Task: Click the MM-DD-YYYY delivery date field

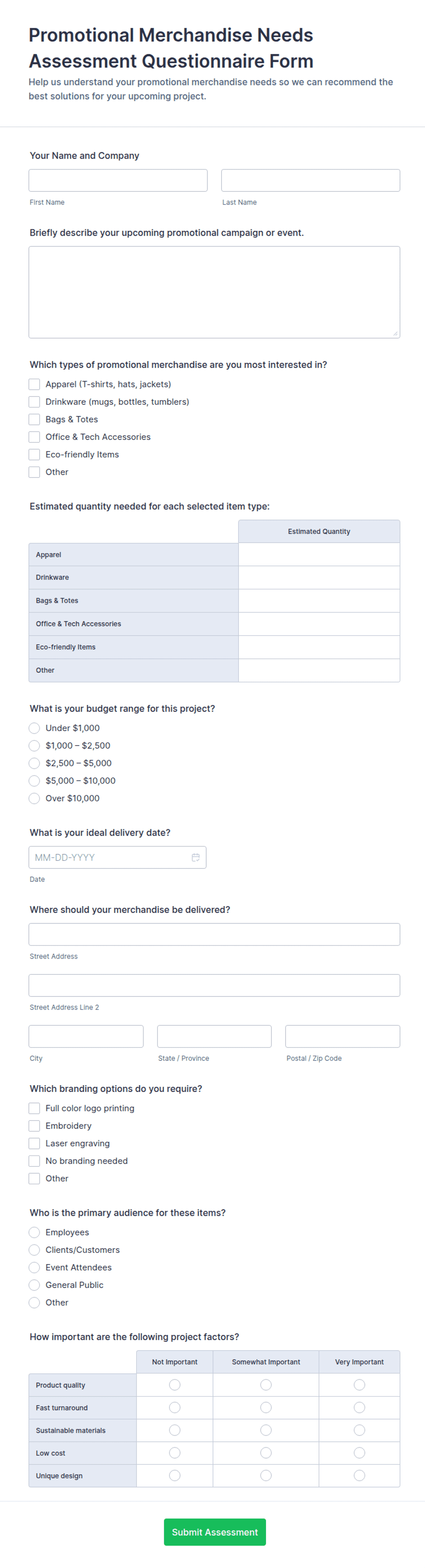Action: [x=117, y=857]
